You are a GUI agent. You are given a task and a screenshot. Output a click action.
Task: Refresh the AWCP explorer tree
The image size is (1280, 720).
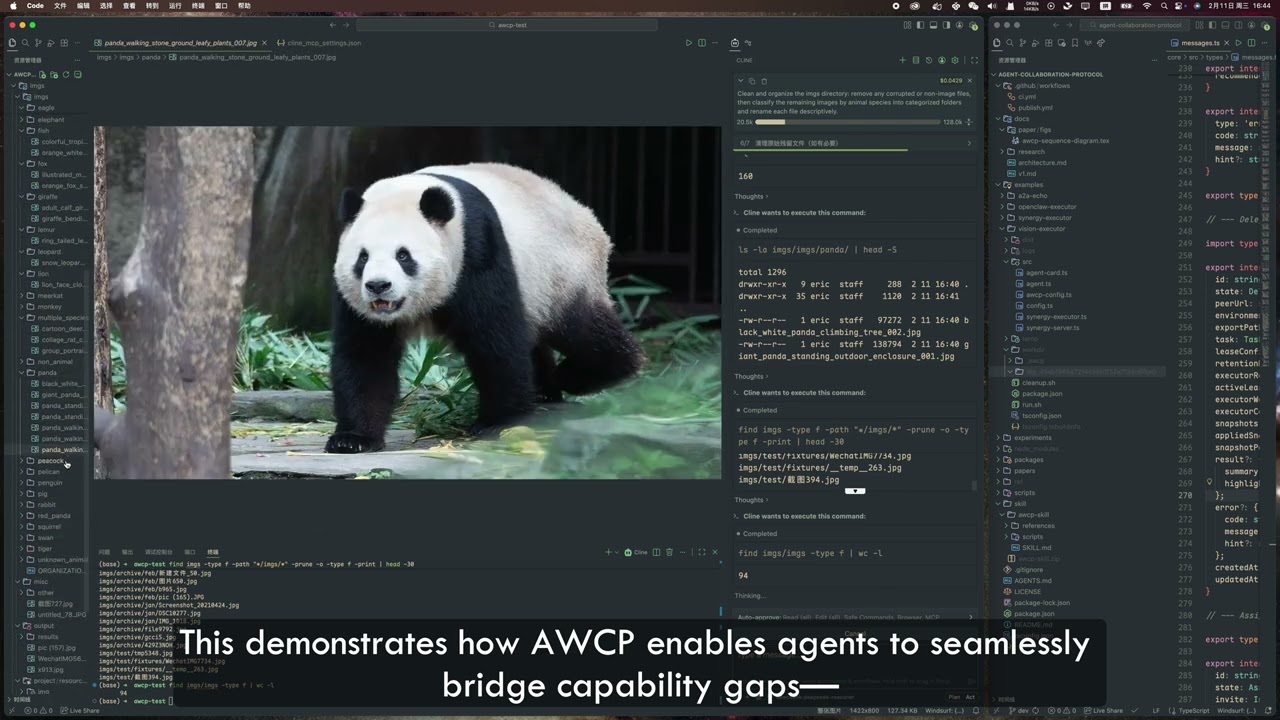point(66,74)
